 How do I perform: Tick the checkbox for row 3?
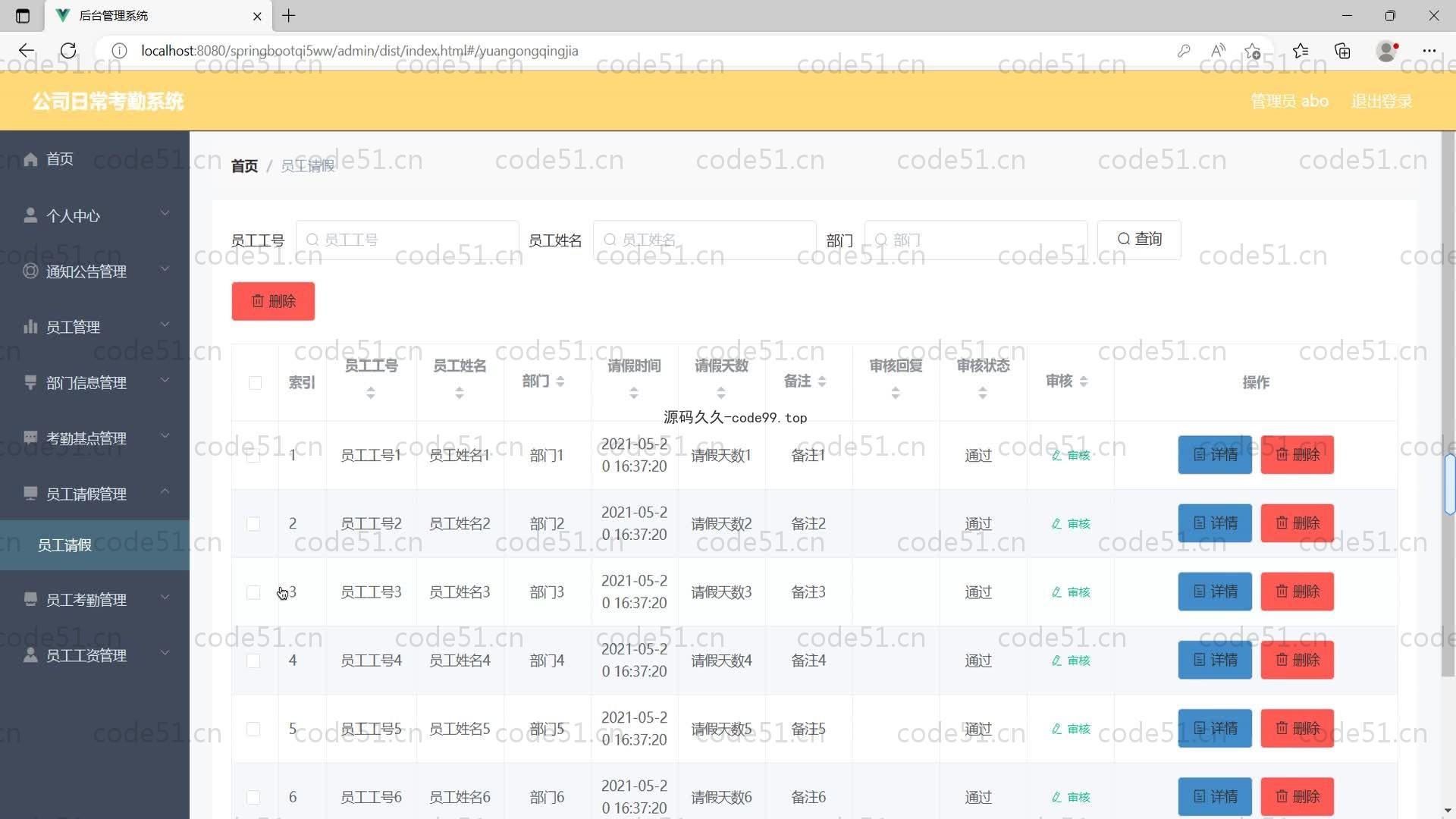coord(253,592)
